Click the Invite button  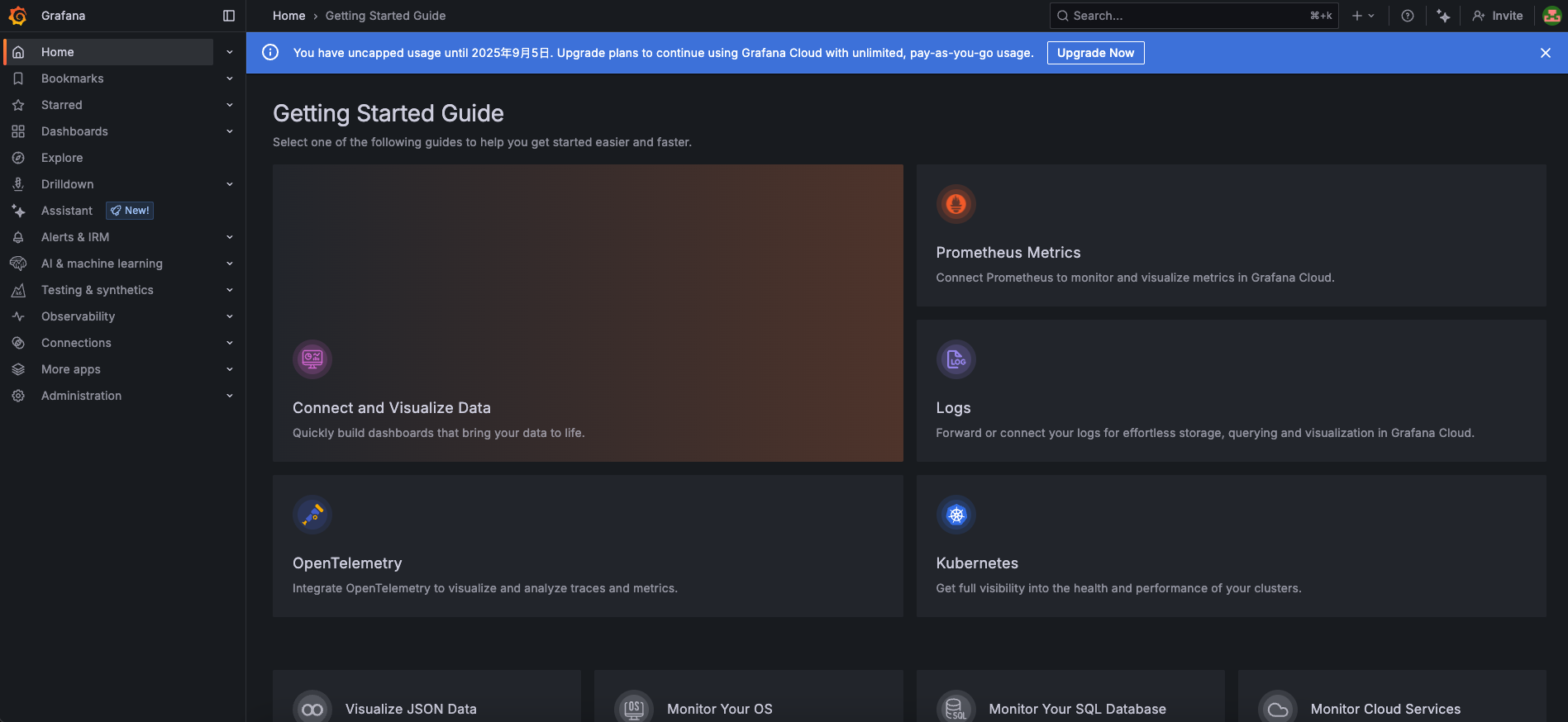pos(1498,16)
